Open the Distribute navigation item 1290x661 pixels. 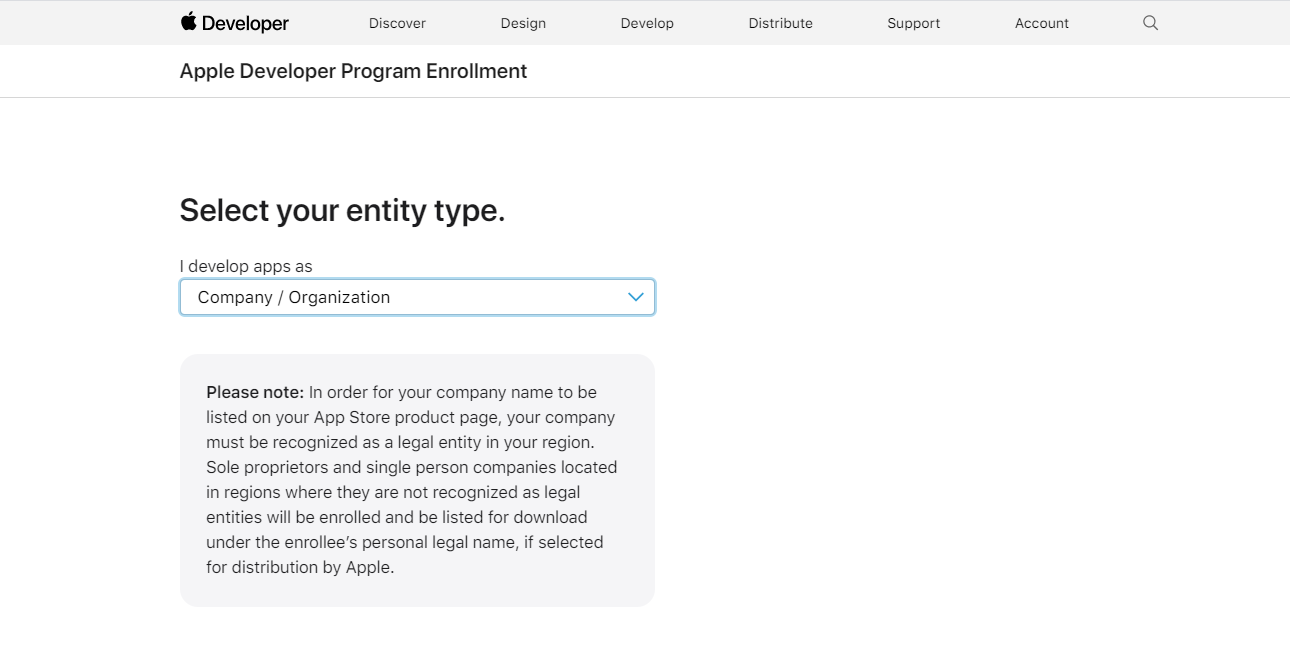[x=780, y=23]
